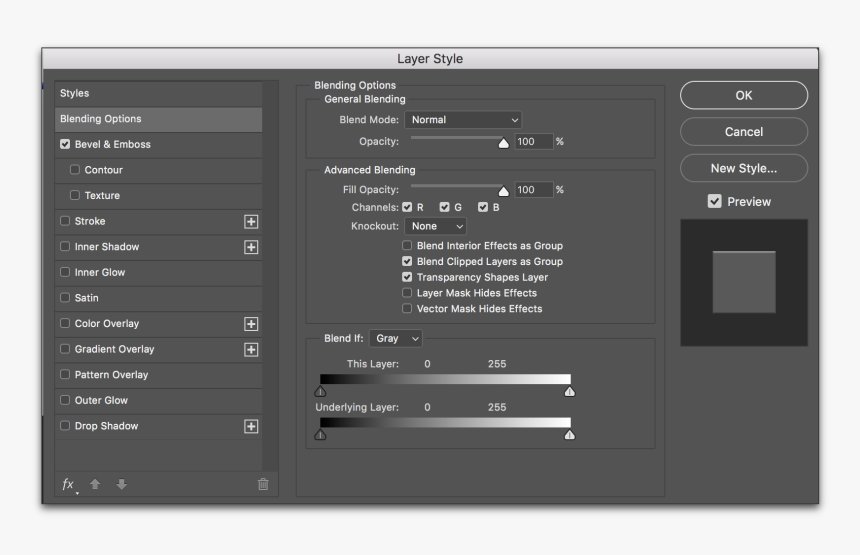
Task: Enable the Drop Shadow checkbox
Action: pyautogui.click(x=65, y=426)
